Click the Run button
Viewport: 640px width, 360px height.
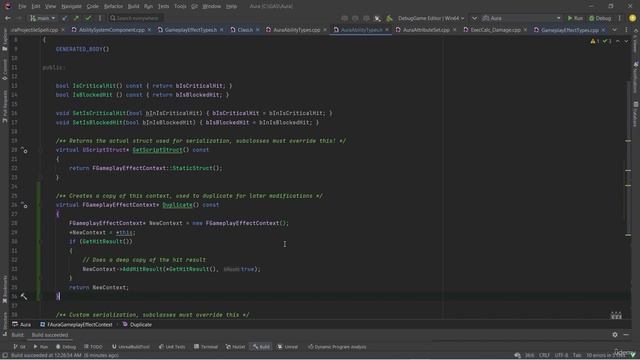pyautogui.click(x=575, y=18)
